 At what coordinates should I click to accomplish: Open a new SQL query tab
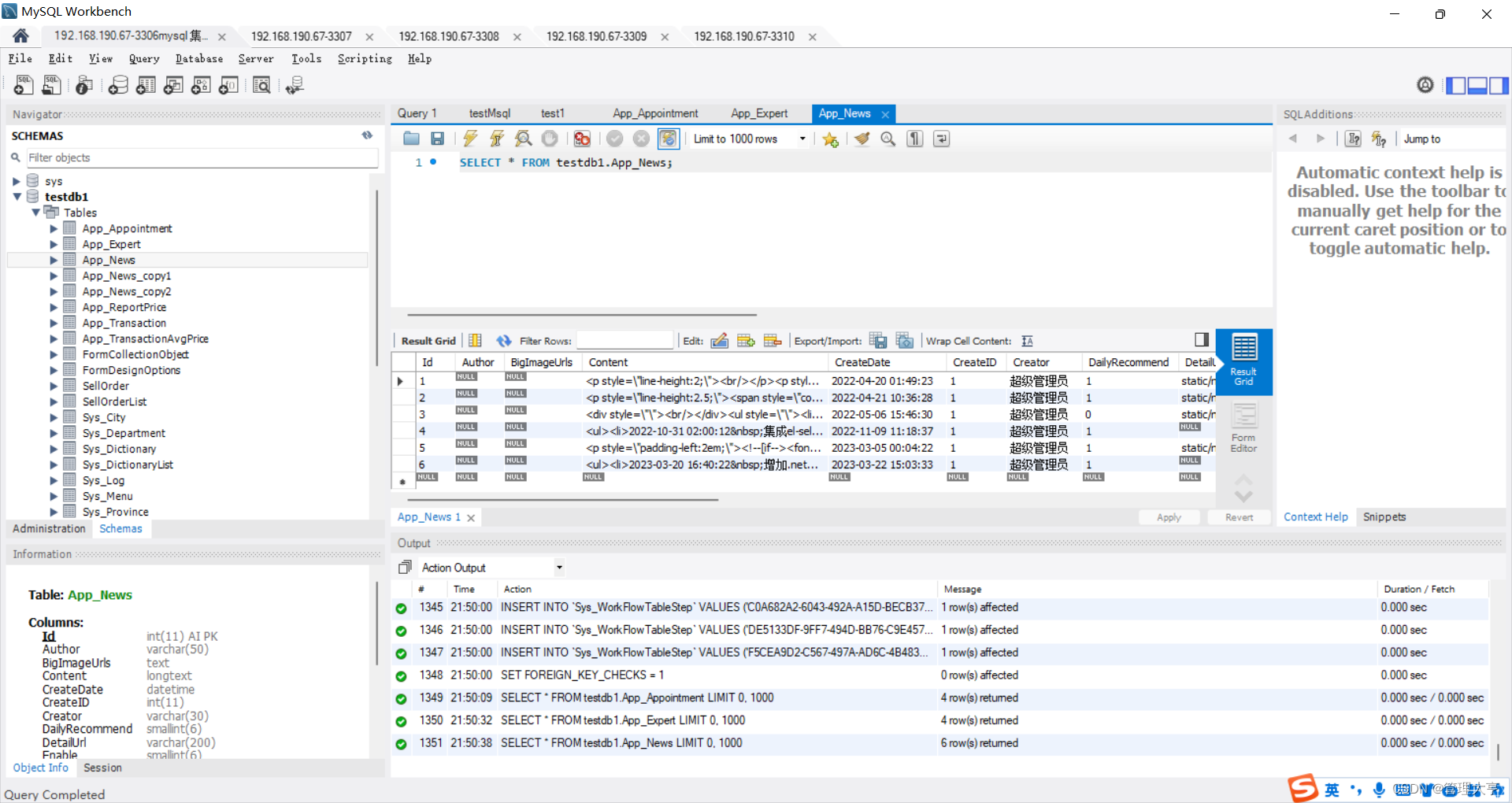tap(22, 85)
